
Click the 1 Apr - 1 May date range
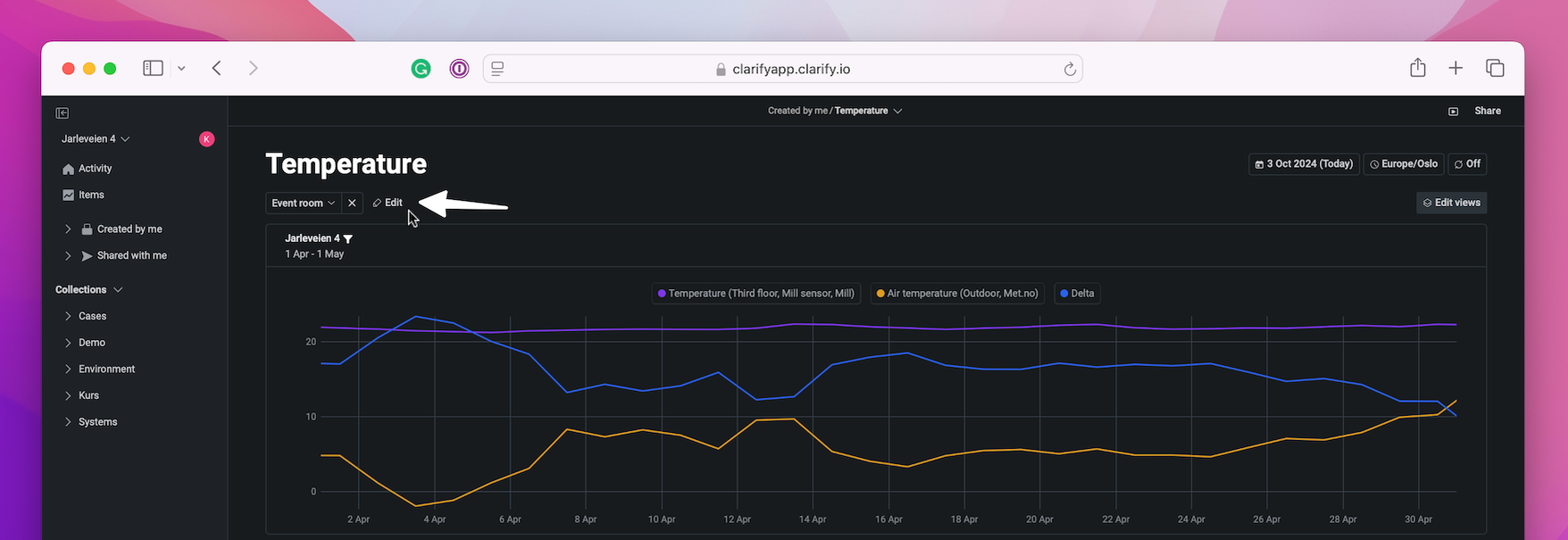314,254
